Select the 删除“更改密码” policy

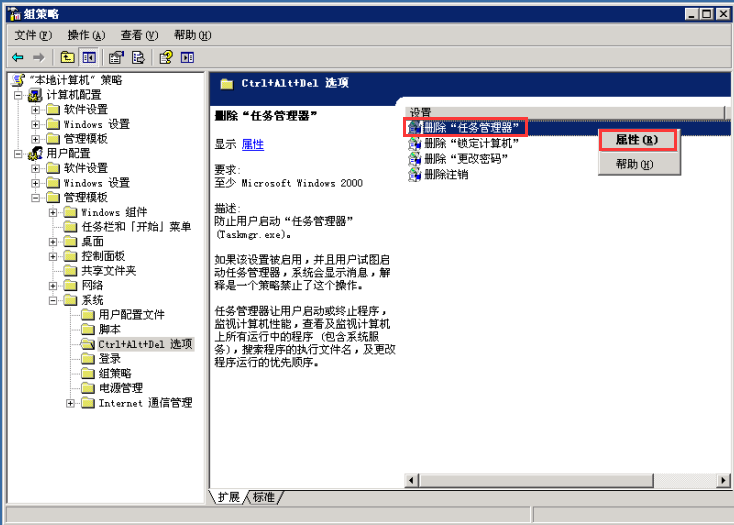tap(466, 159)
